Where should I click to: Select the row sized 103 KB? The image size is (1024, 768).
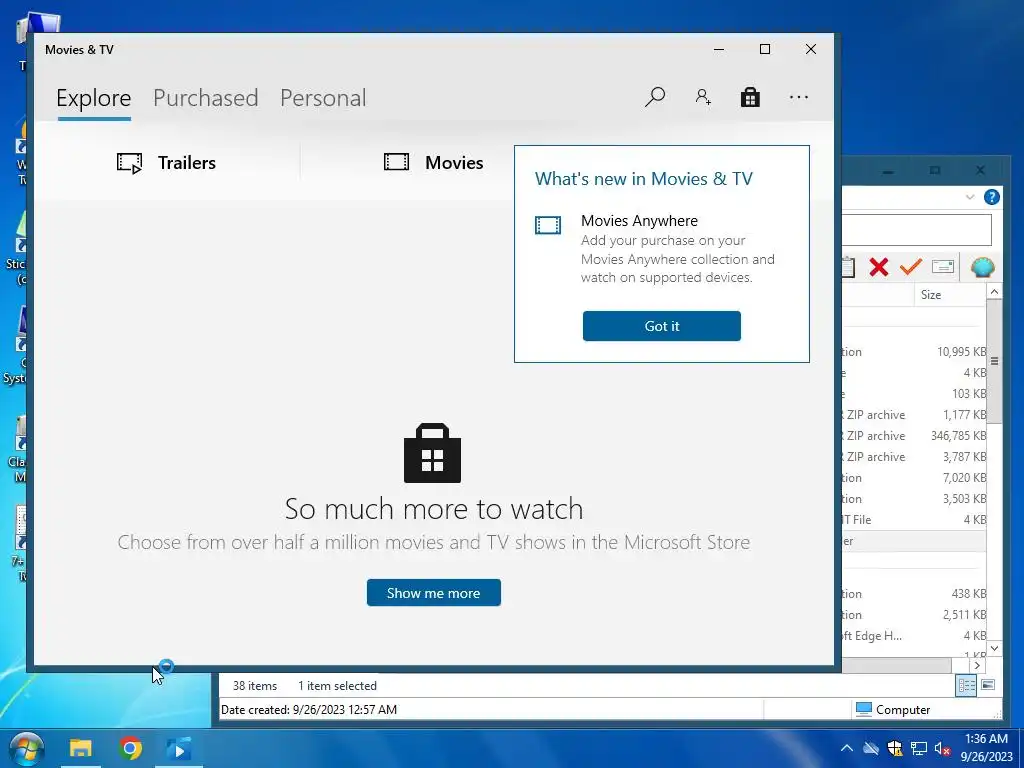click(x=914, y=394)
